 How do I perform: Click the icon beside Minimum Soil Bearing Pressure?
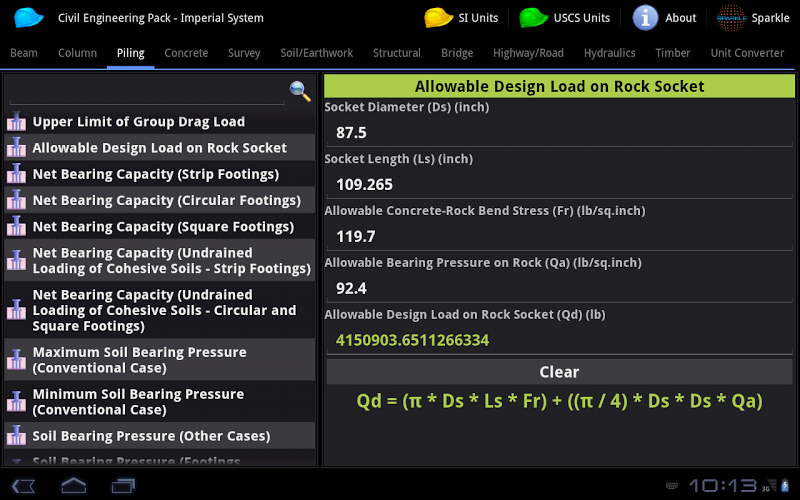pos(16,402)
